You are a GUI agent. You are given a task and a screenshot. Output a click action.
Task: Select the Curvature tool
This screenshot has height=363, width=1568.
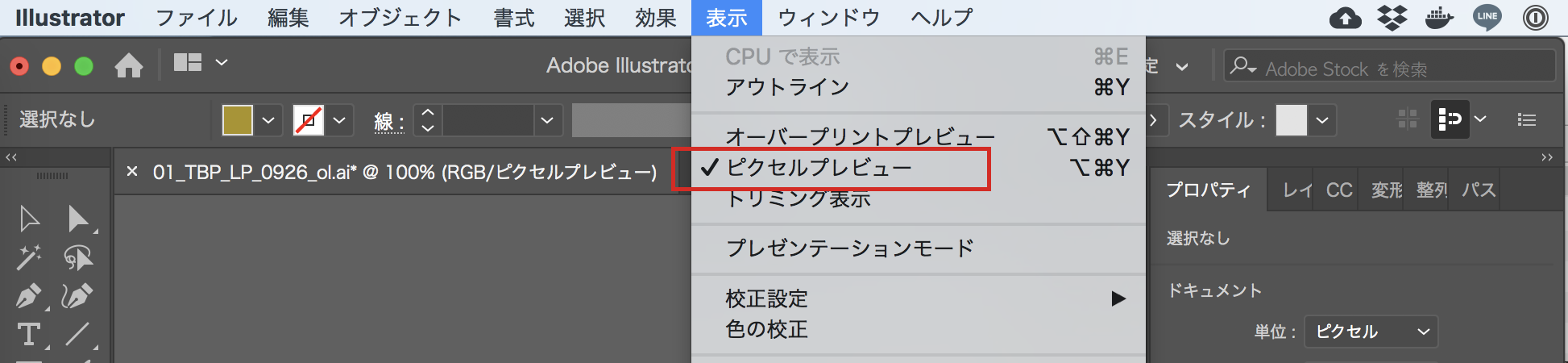78,296
